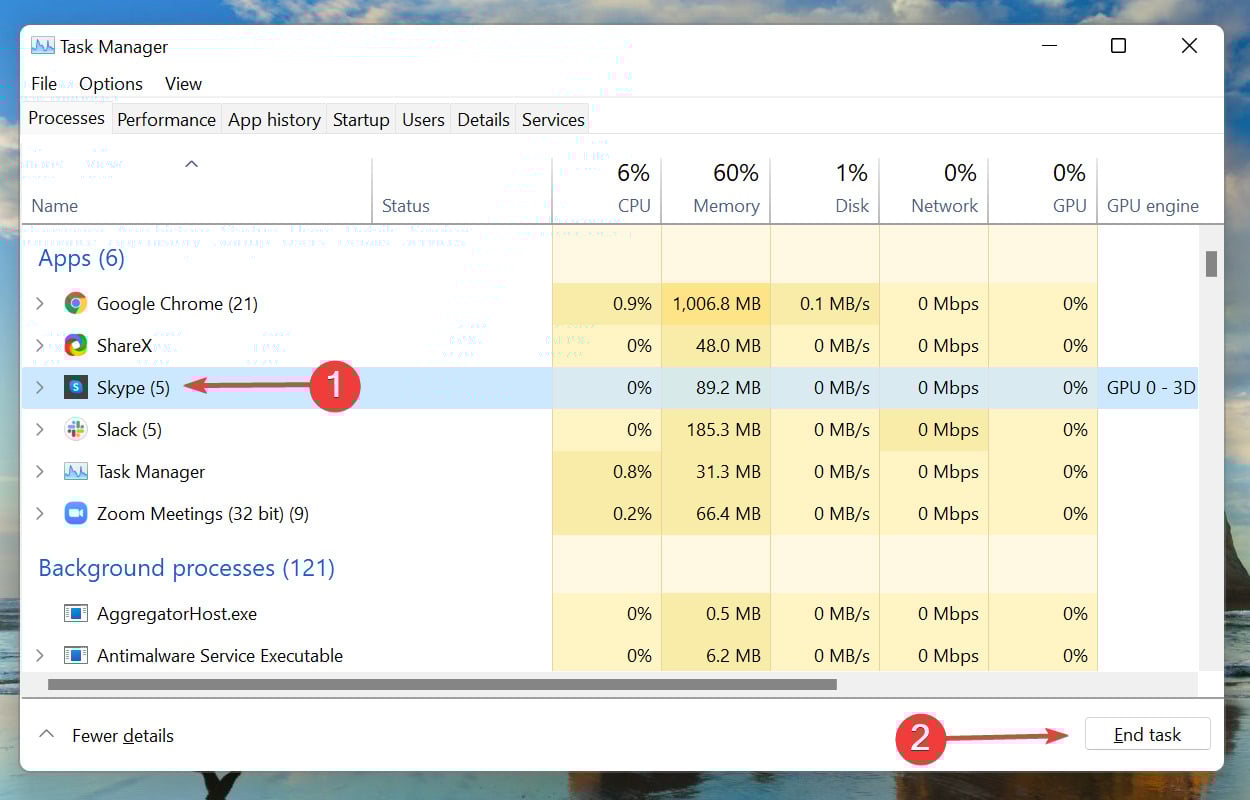Click the horizontal scrollbar at the bottom
Screen dimensions: 1250x800
point(442,685)
